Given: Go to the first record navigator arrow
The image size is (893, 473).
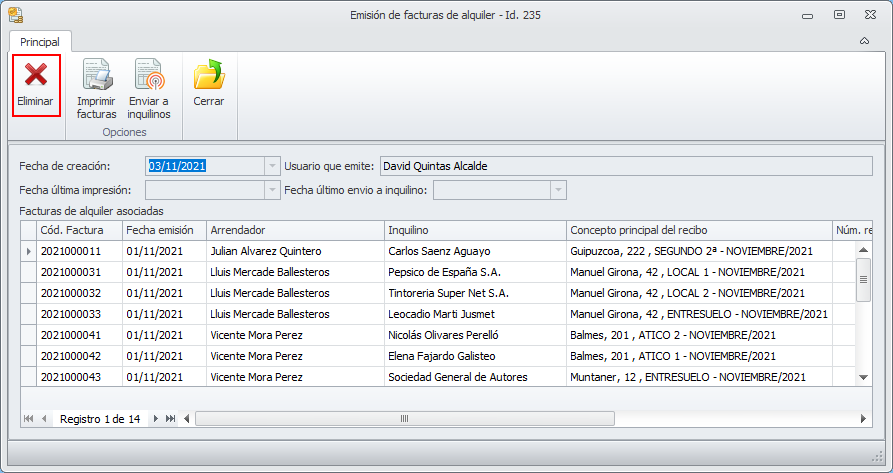Looking at the screenshot, I should (x=28, y=418).
